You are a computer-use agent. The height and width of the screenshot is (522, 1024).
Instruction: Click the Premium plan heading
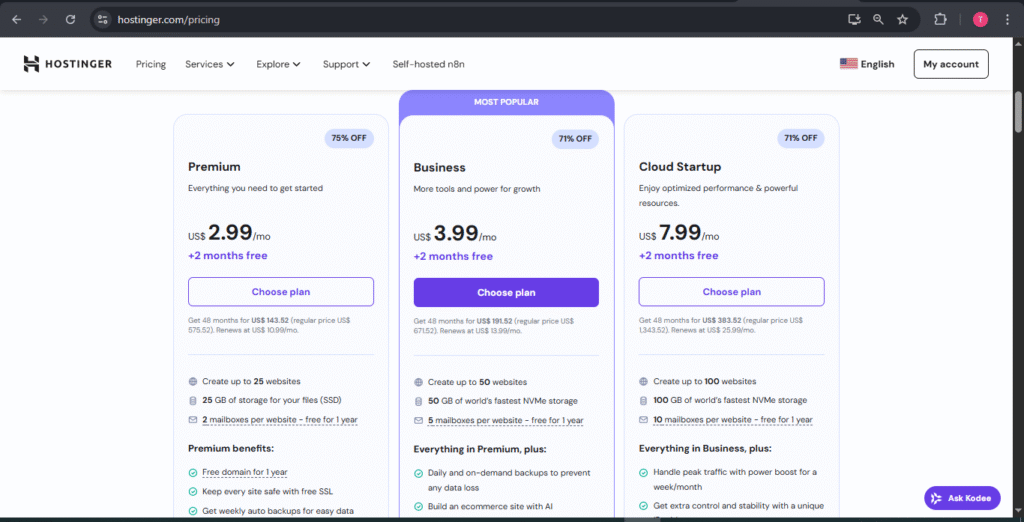pos(214,167)
